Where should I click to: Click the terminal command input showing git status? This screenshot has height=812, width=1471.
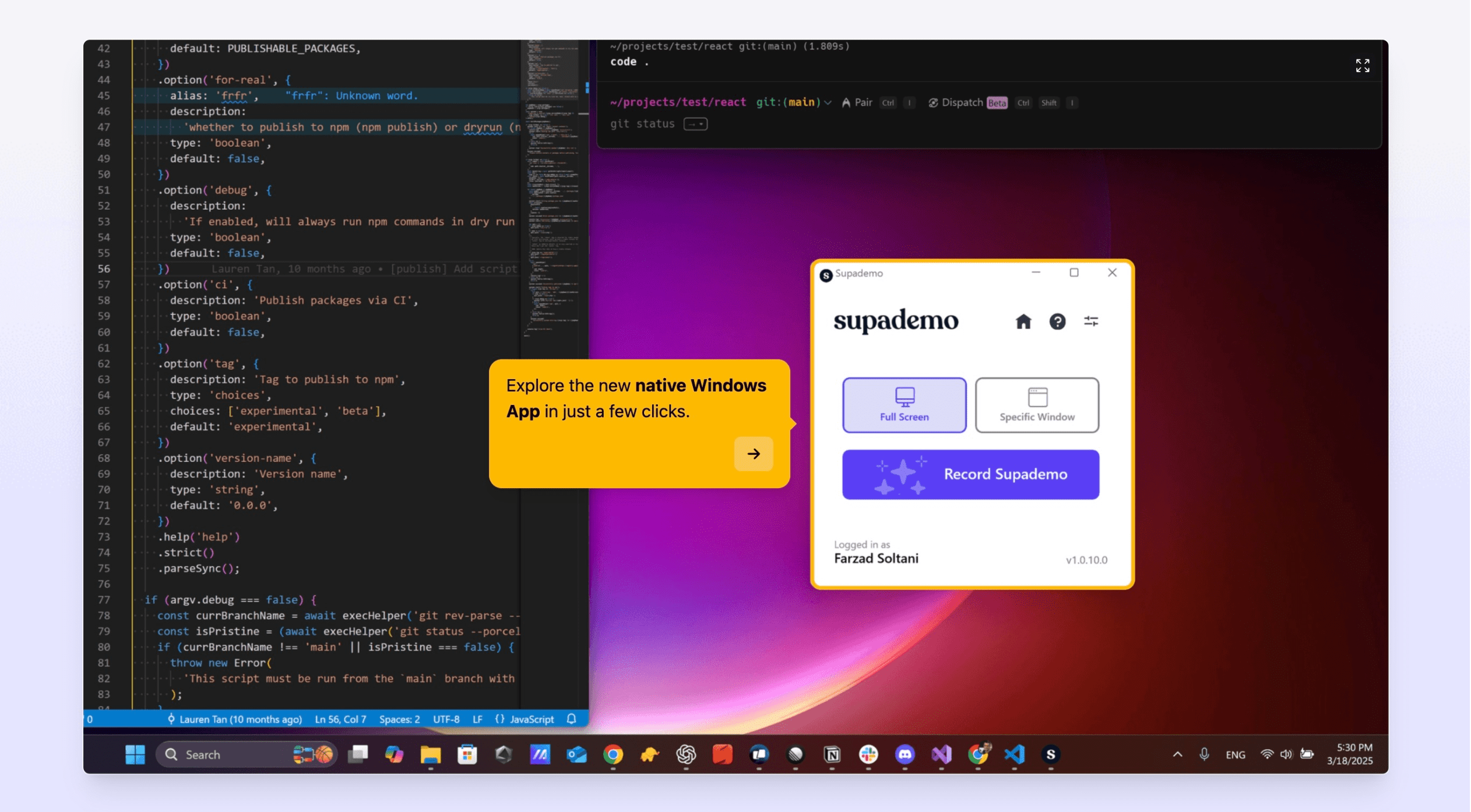642,123
